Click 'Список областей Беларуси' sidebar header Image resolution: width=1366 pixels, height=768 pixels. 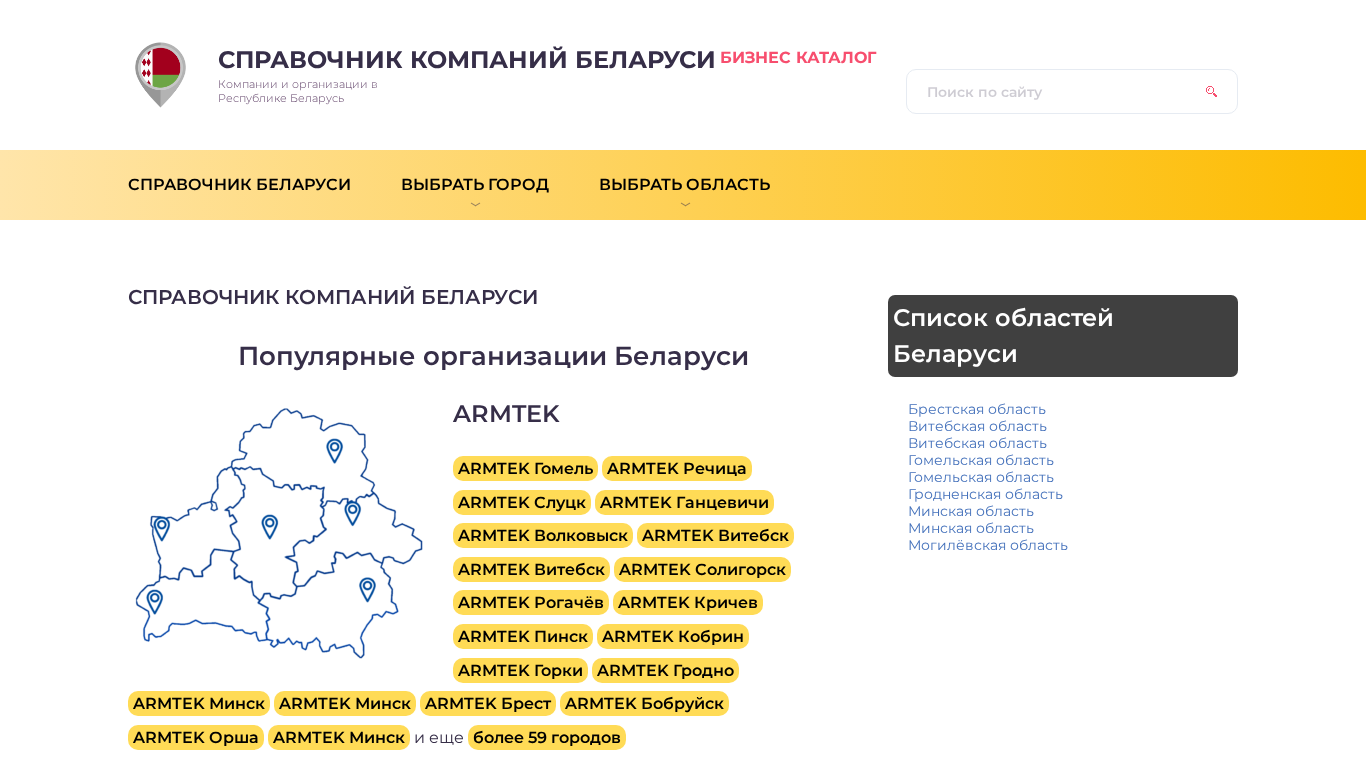pyautogui.click(x=1063, y=336)
